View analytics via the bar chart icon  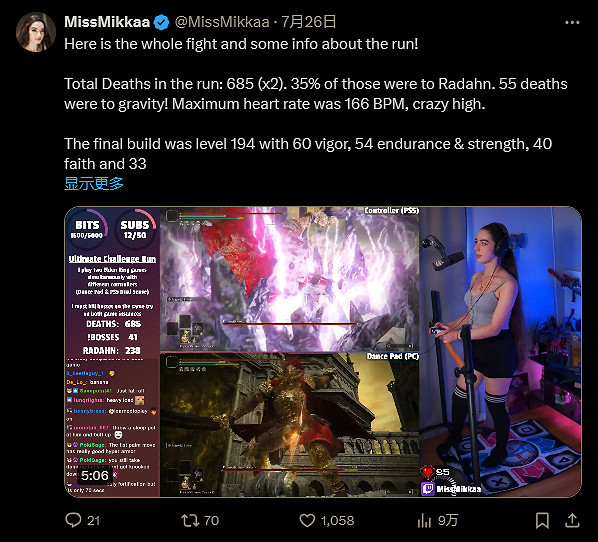424,520
